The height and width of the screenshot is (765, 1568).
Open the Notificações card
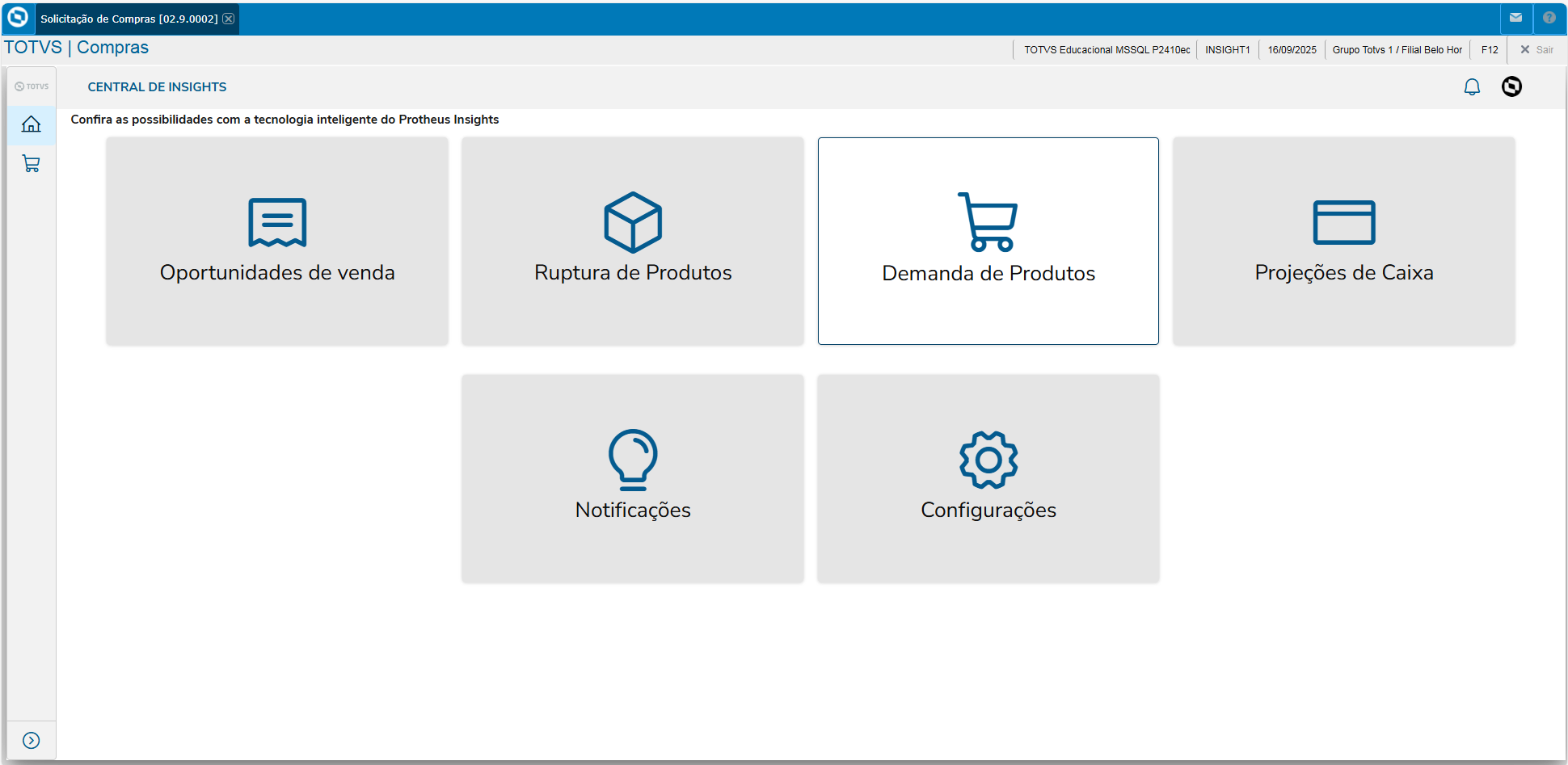tap(633, 478)
